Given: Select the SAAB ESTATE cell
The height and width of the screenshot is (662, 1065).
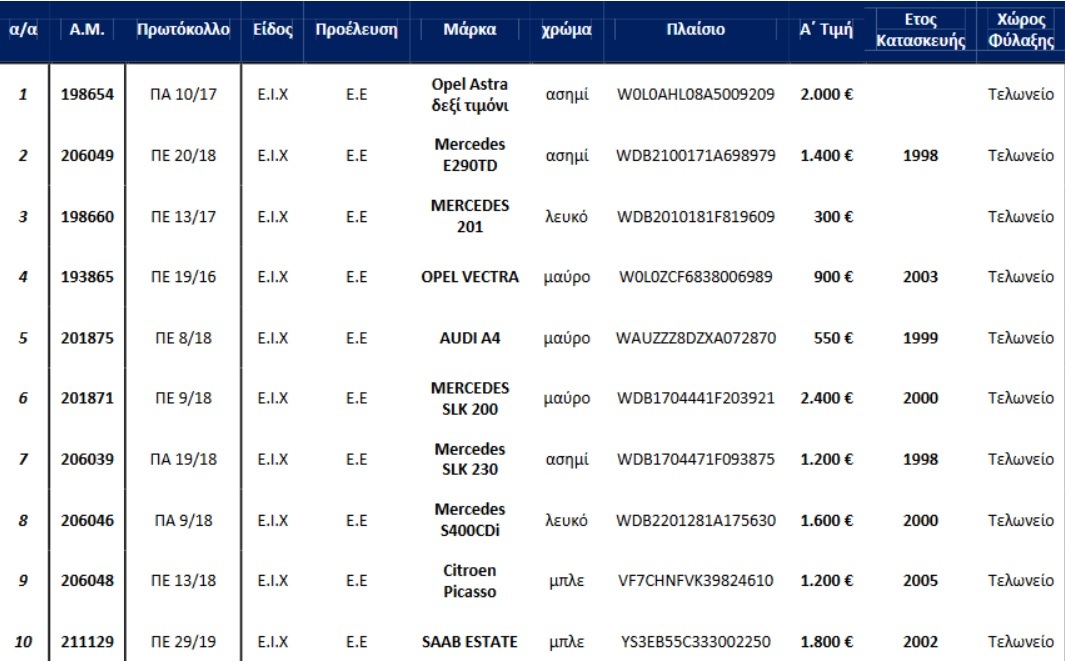Looking at the screenshot, I should coord(470,642).
